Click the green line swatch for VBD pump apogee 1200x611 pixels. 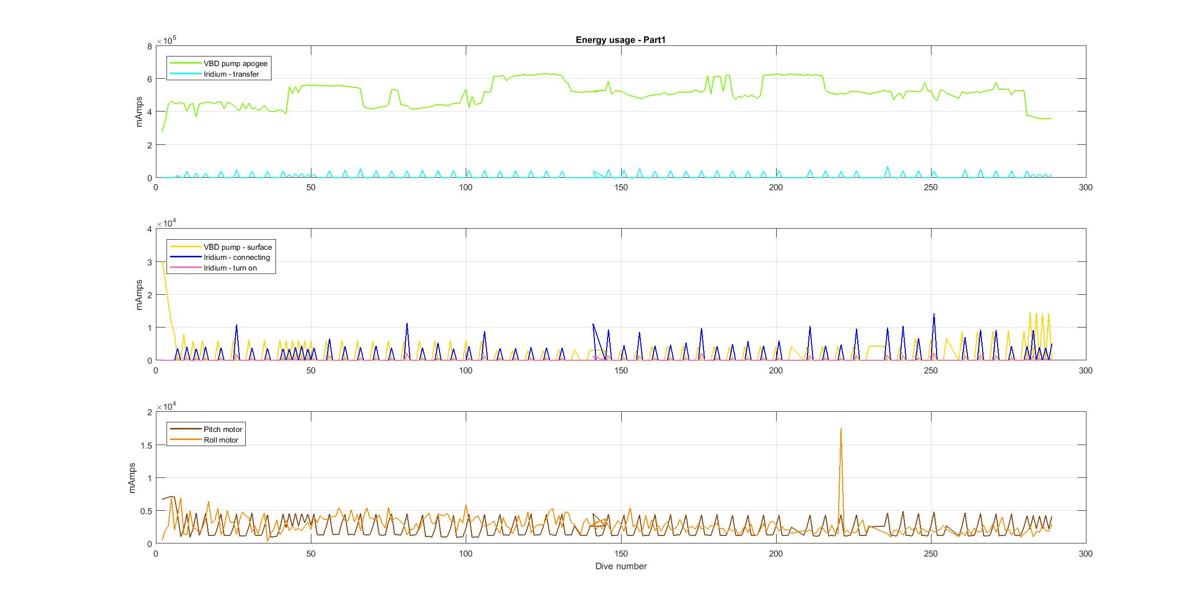[186, 63]
